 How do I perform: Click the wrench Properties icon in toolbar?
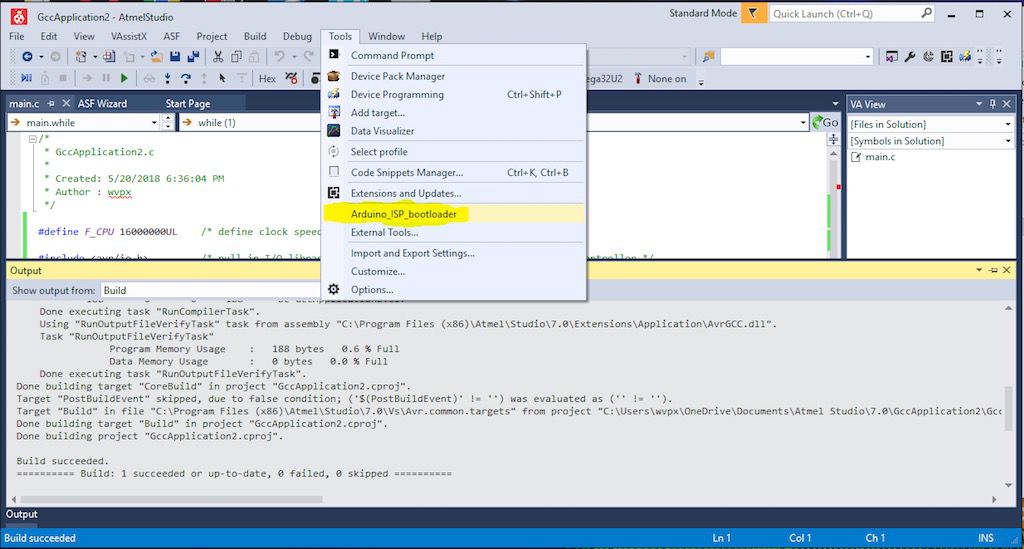point(910,57)
